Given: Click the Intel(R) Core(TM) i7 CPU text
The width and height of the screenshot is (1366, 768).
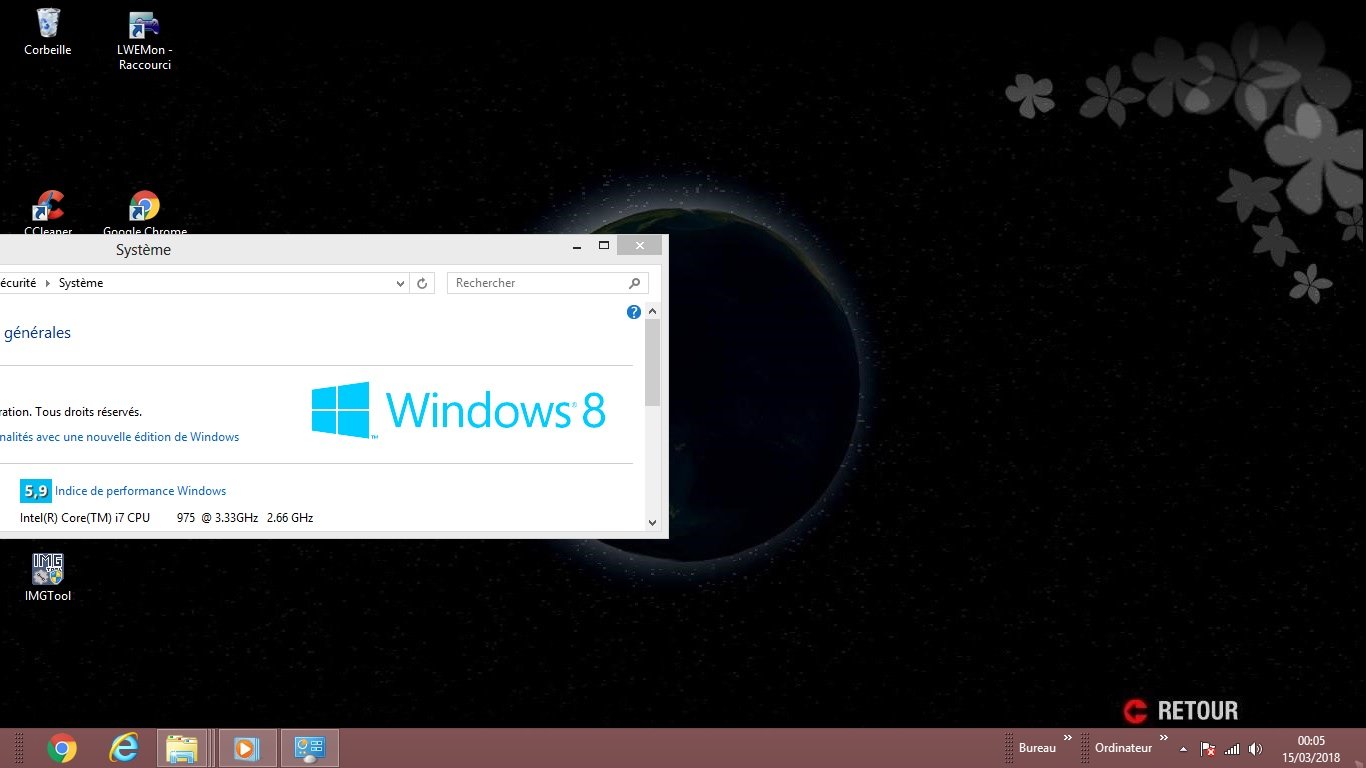Looking at the screenshot, I should pos(85,518).
